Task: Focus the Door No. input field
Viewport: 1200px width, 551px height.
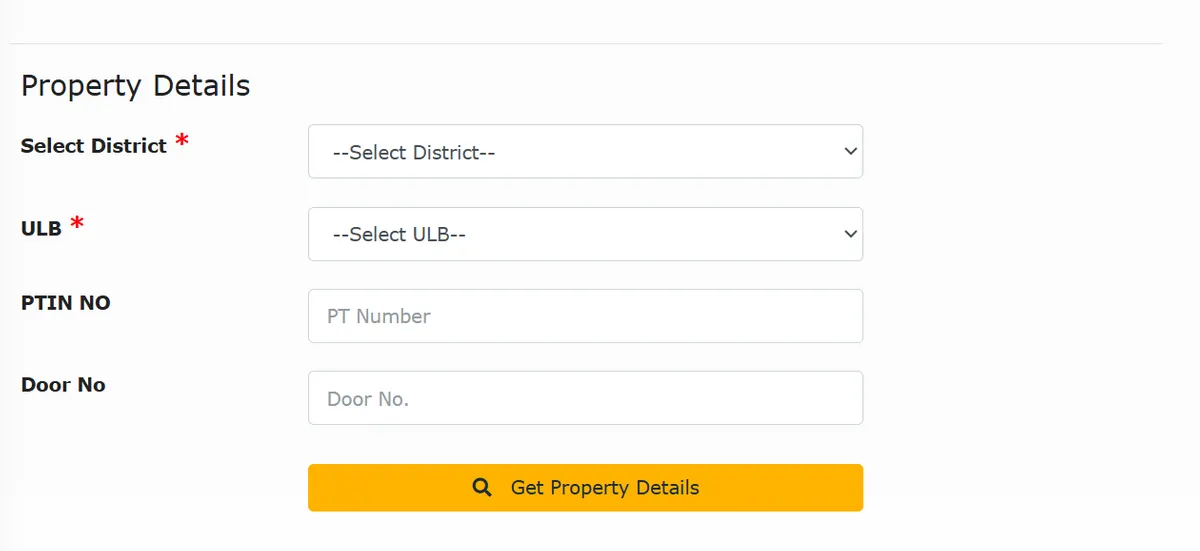Action: [585, 398]
